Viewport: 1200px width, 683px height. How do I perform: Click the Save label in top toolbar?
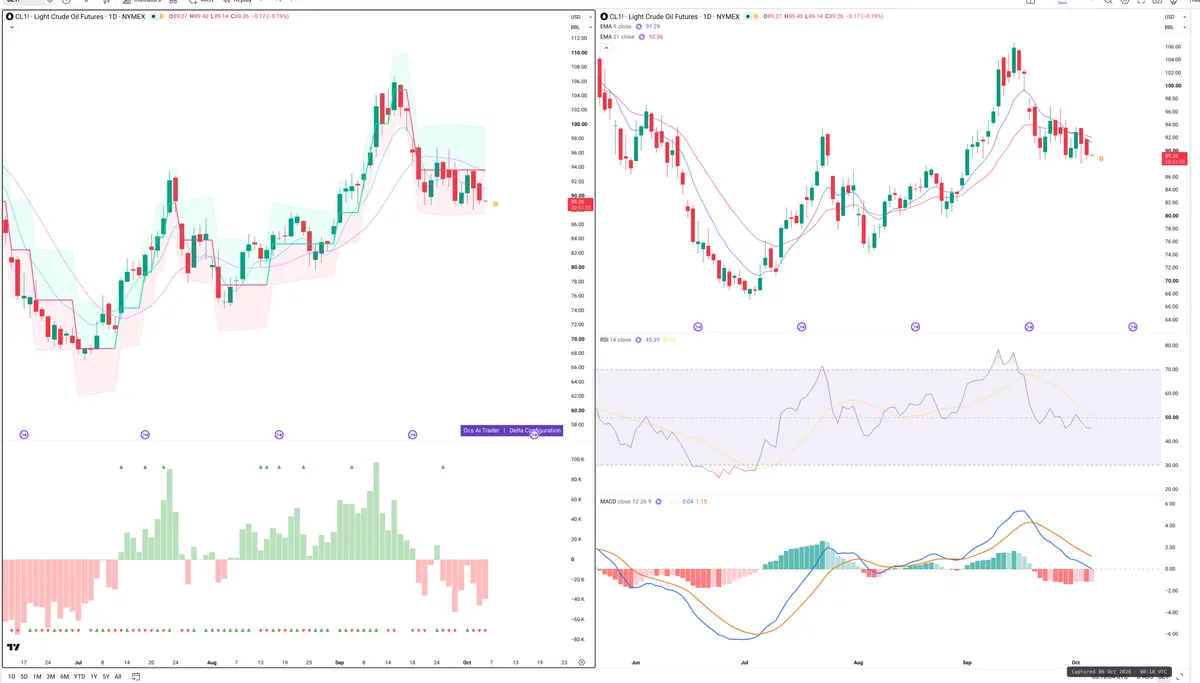click(x=1062, y=3)
